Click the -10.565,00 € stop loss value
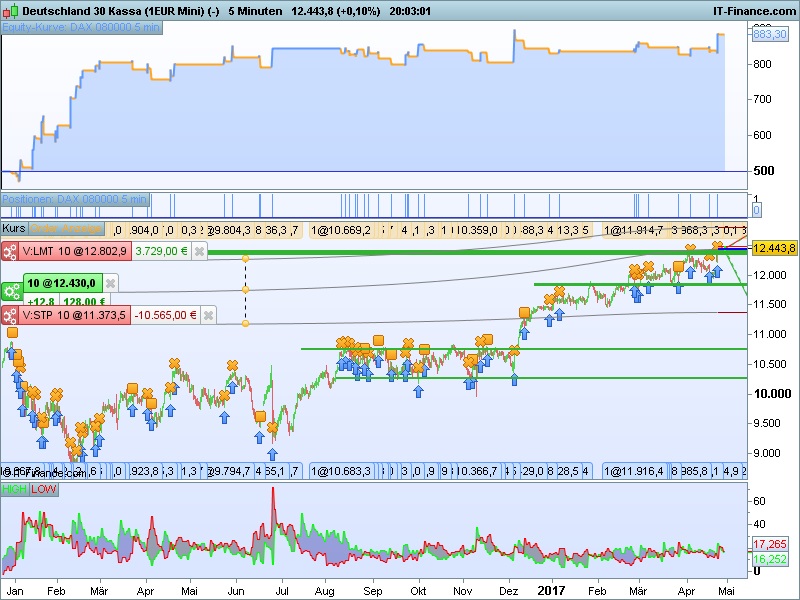The image size is (800, 600). [x=165, y=315]
